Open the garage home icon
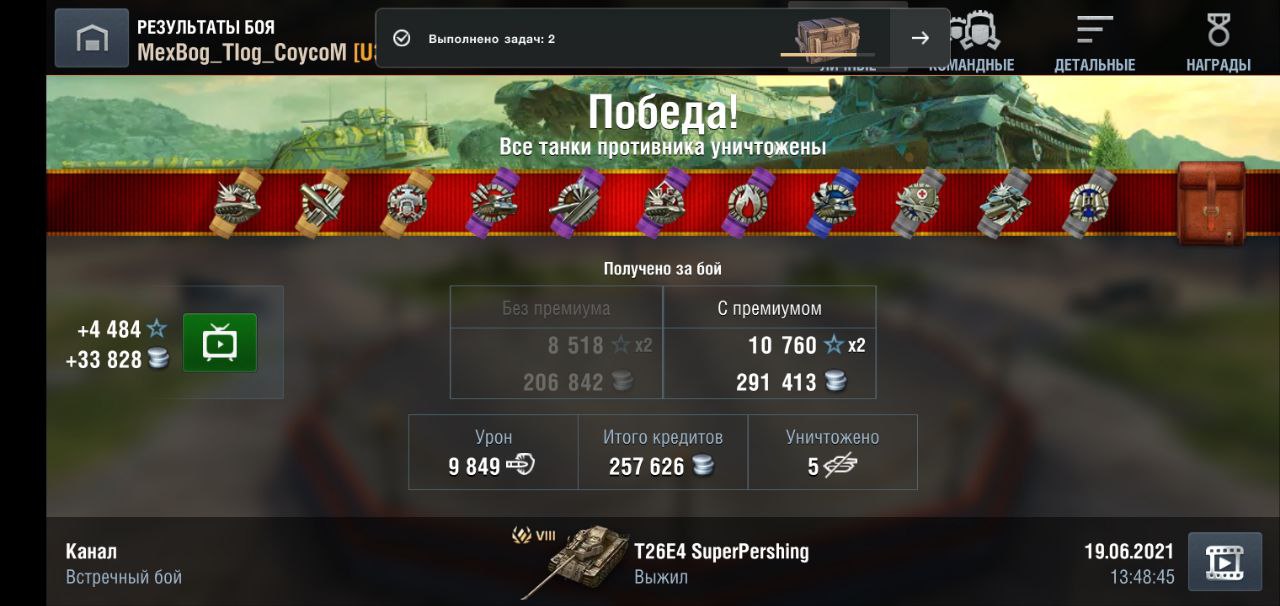Screen dimensions: 1280x606 92,38
